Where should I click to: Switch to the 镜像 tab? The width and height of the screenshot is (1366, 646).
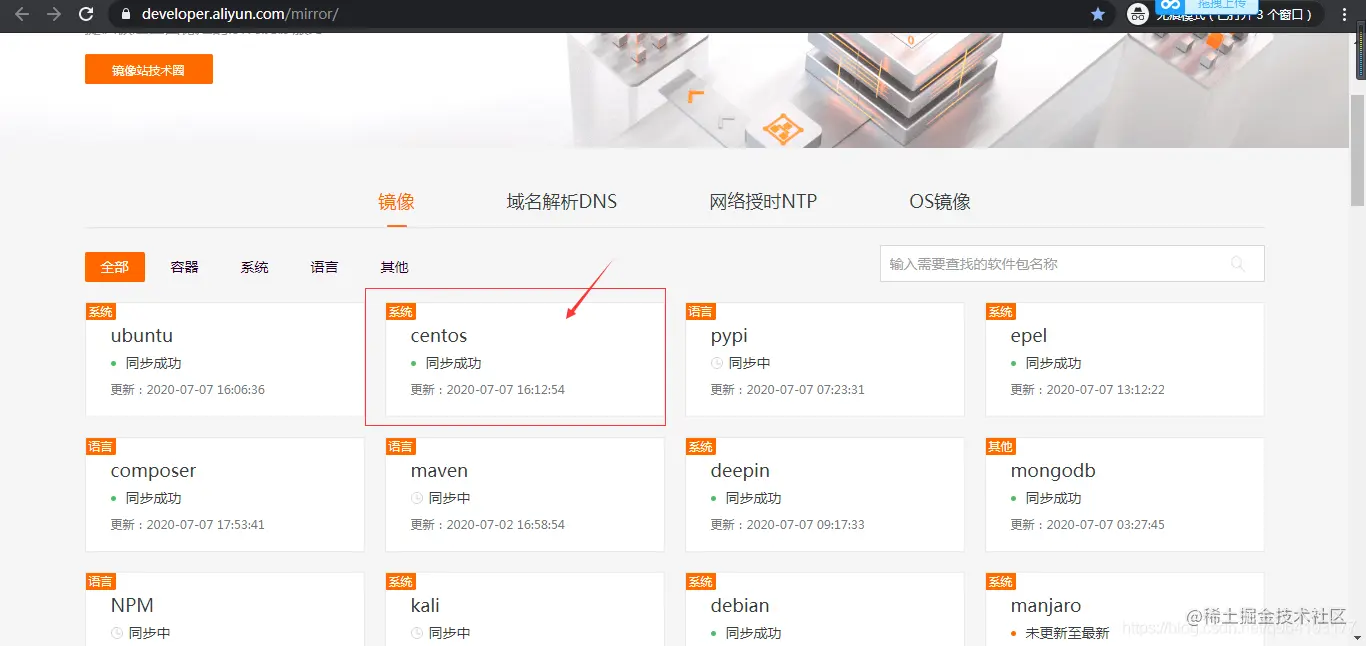click(x=396, y=202)
